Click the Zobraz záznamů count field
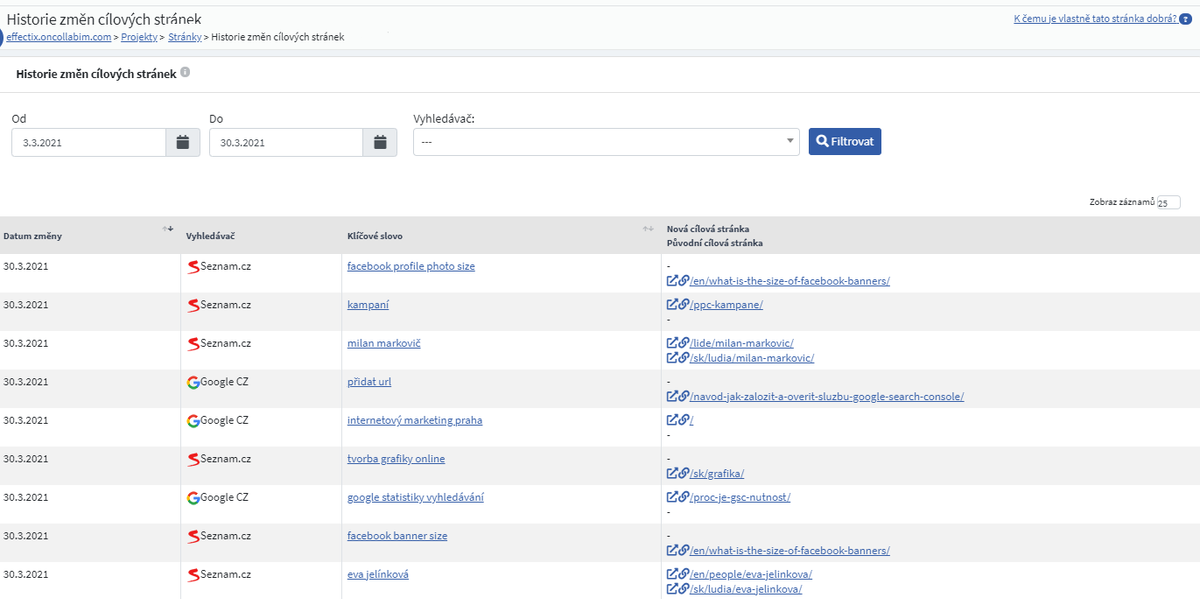Image resolution: width=1200 pixels, height=599 pixels. pyautogui.click(x=1168, y=203)
